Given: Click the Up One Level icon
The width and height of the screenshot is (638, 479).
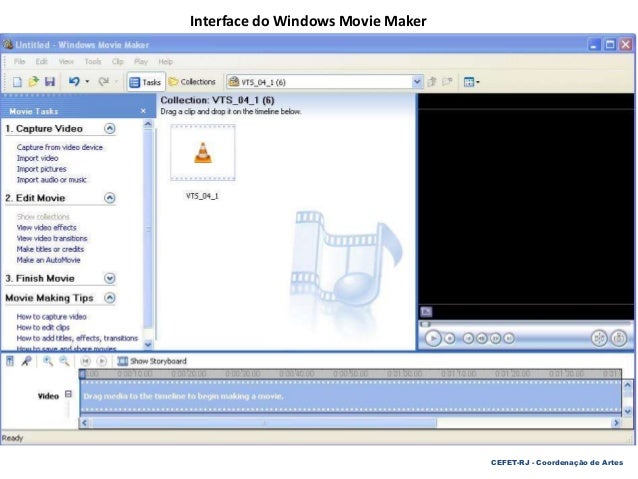Looking at the screenshot, I should click(432, 82).
